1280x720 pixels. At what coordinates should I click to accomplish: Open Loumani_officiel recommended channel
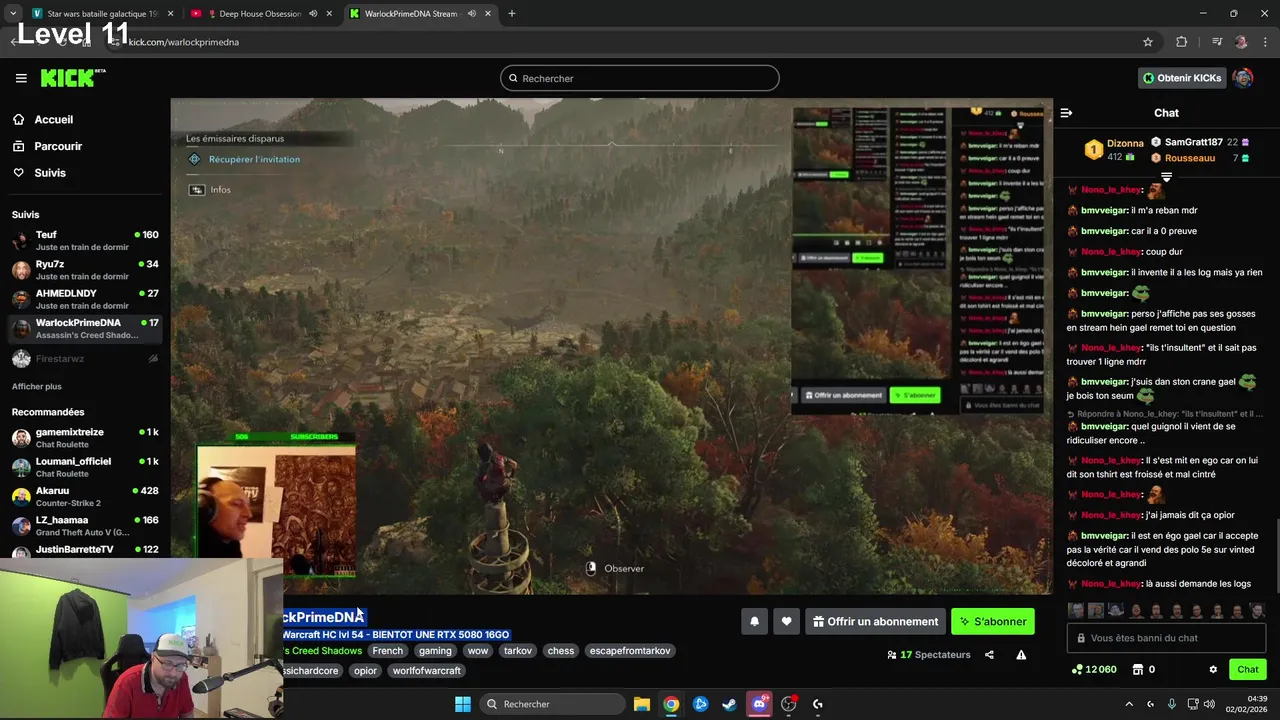coord(85,467)
